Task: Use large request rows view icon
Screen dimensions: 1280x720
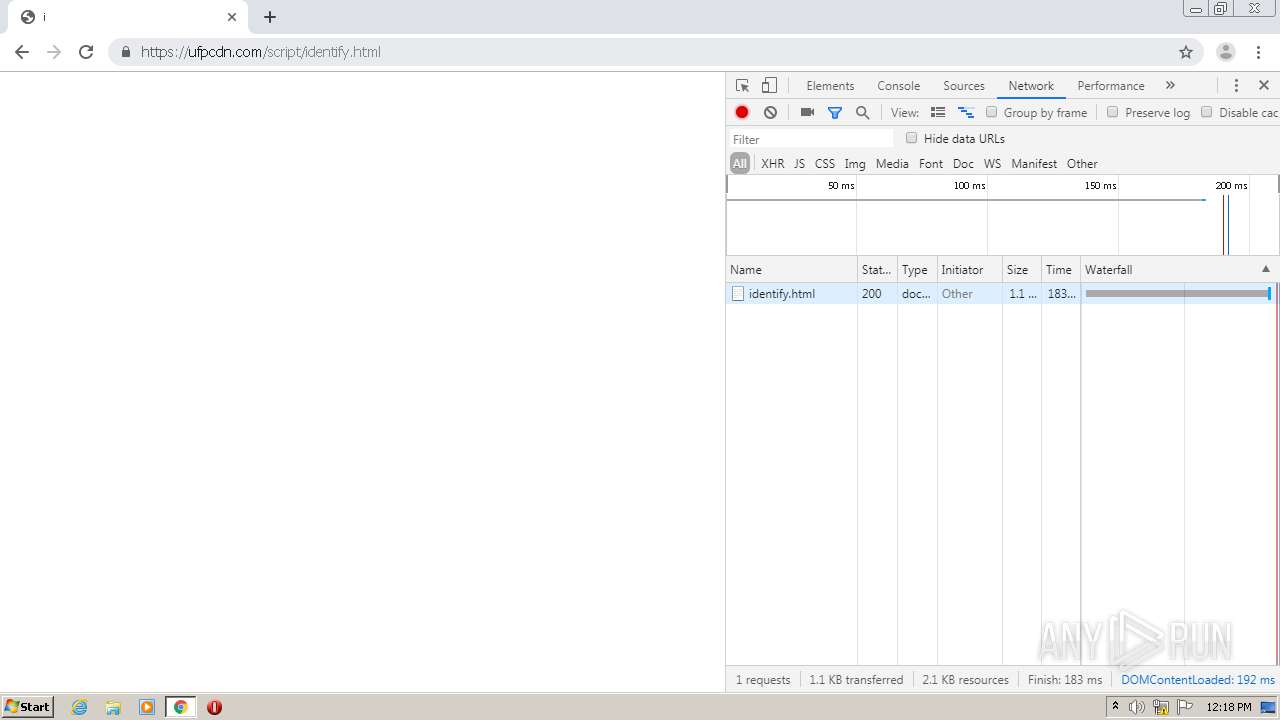Action: click(938, 113)
